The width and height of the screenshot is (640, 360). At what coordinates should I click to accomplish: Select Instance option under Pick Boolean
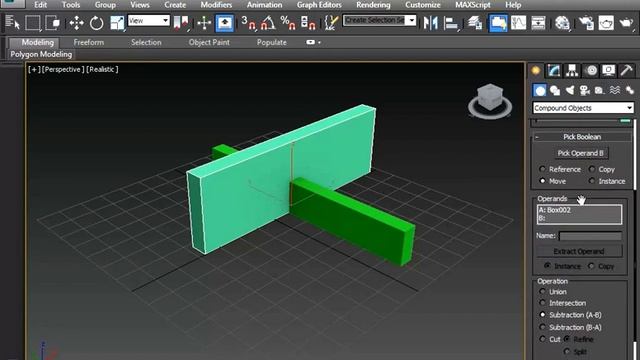pyautogui.click(x=592, y=181)
